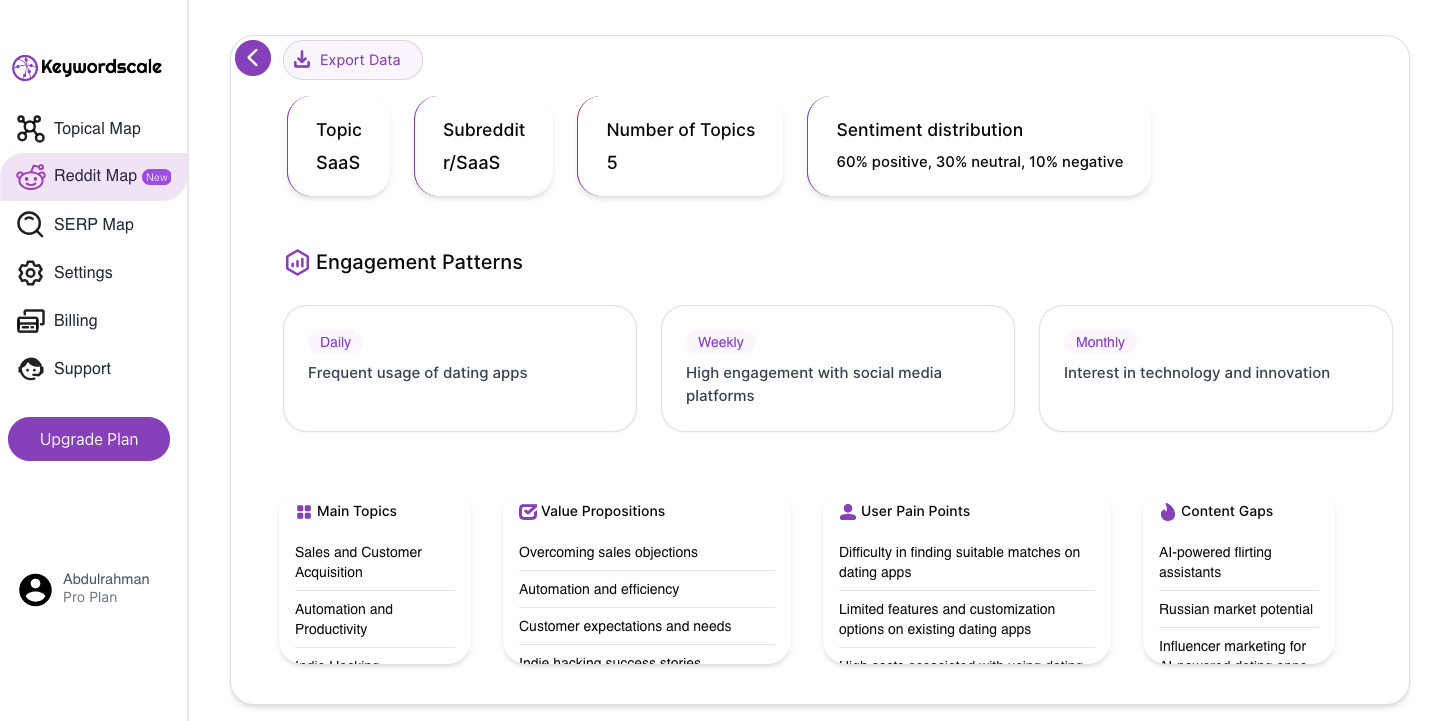This screenshot has height=721, width=1438.
Task: Open the Support page
Action: (x=93, y=369)
